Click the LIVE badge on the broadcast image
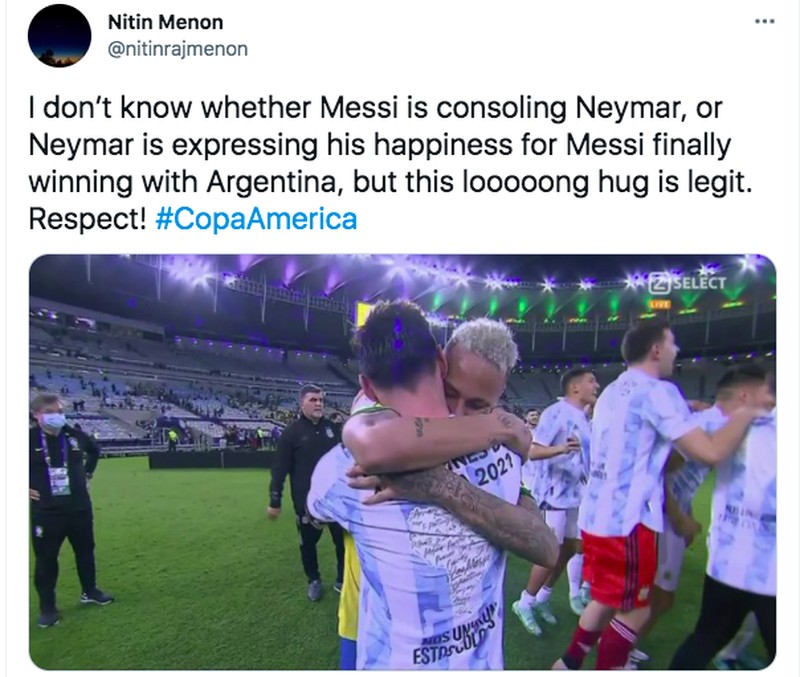The height and width of the screenshot is (677, 800). tap(658, 303)
